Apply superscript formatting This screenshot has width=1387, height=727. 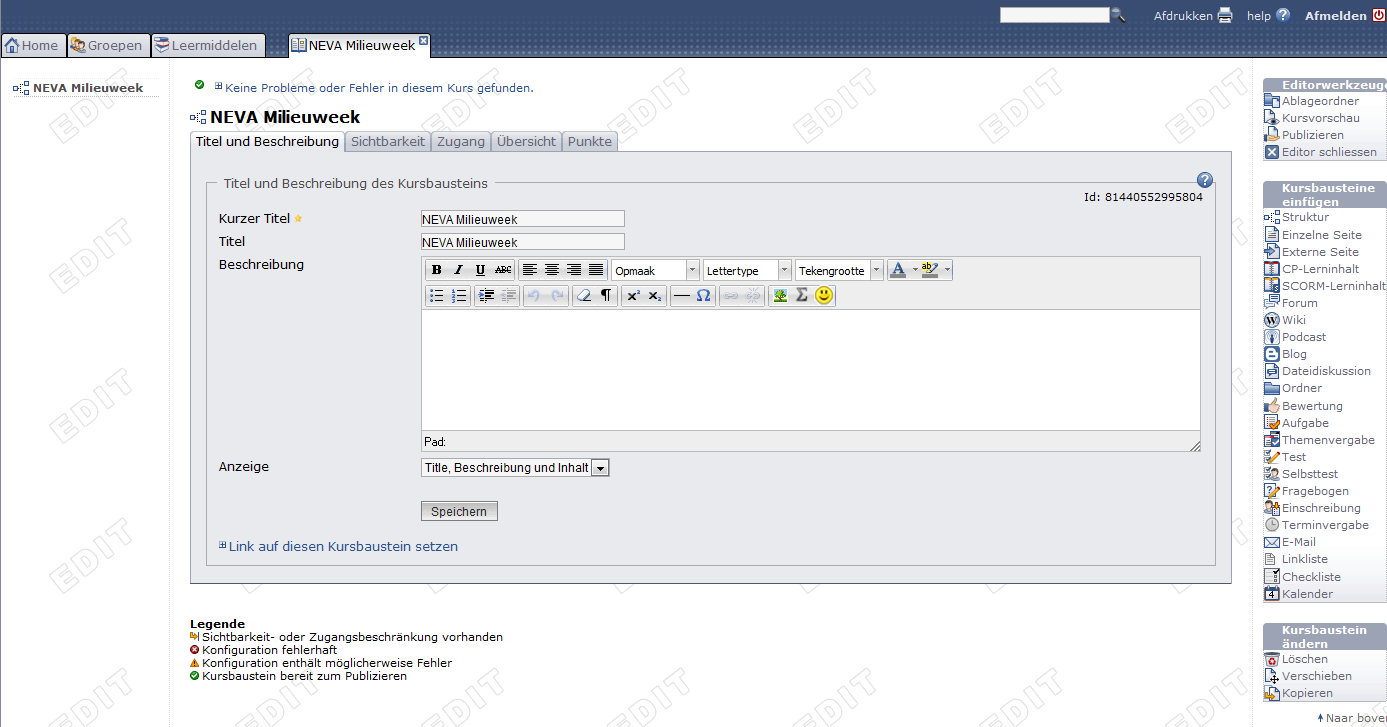pyautogui.click(x=633, y=296)
